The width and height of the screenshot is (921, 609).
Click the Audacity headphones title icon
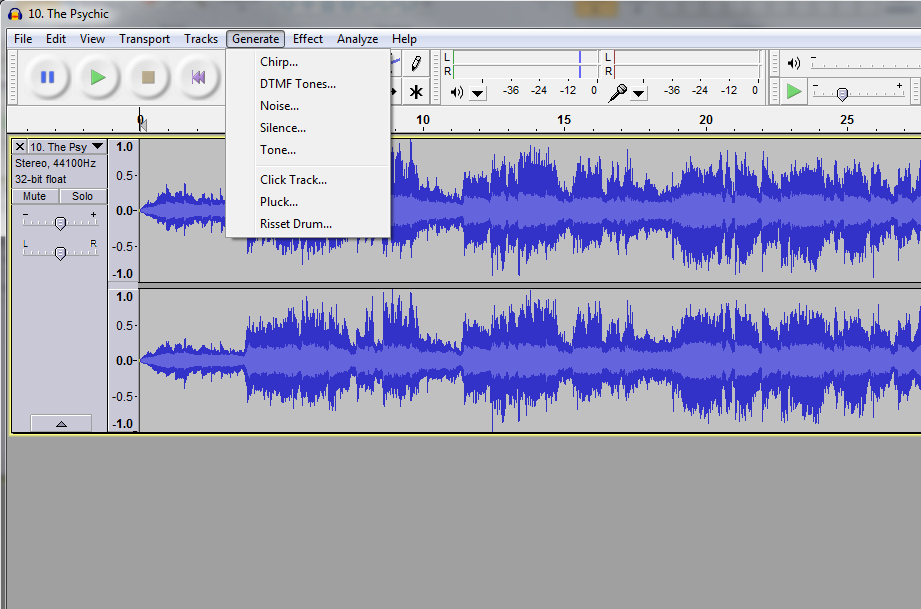pos(15,14)
